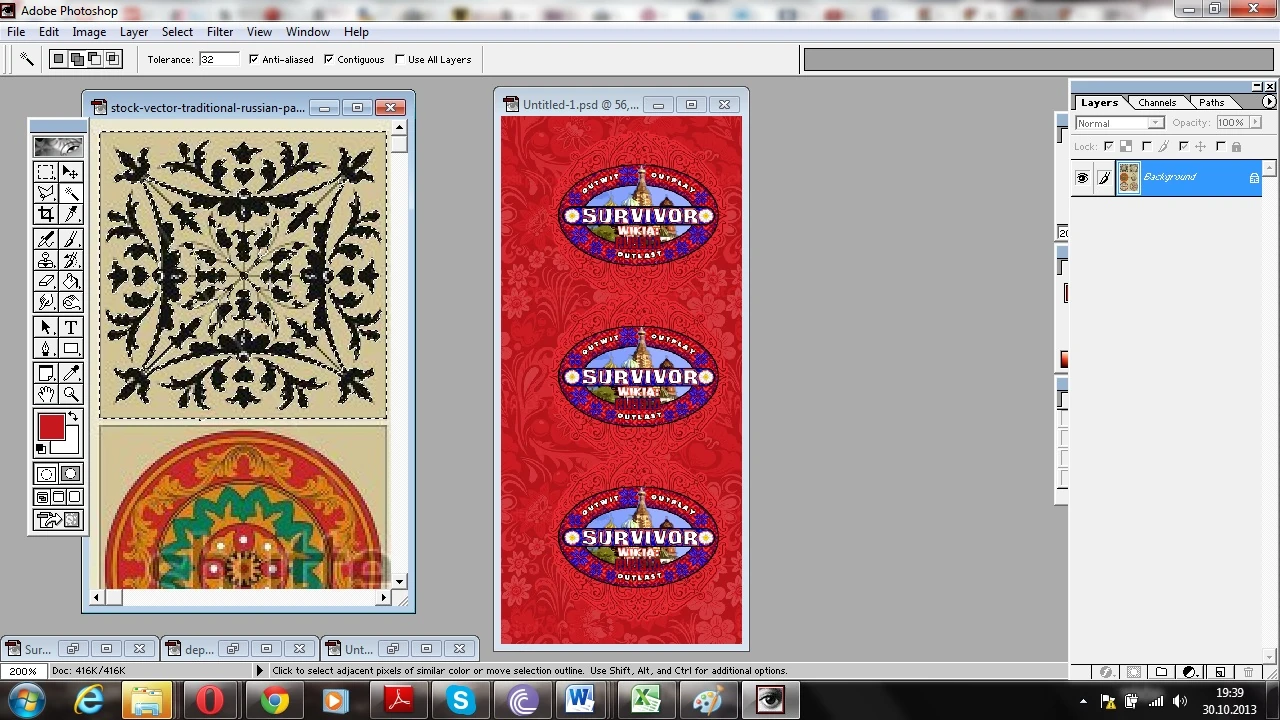Select the Eyedropper tool
1280x720 pixels.
pos(71,373)
